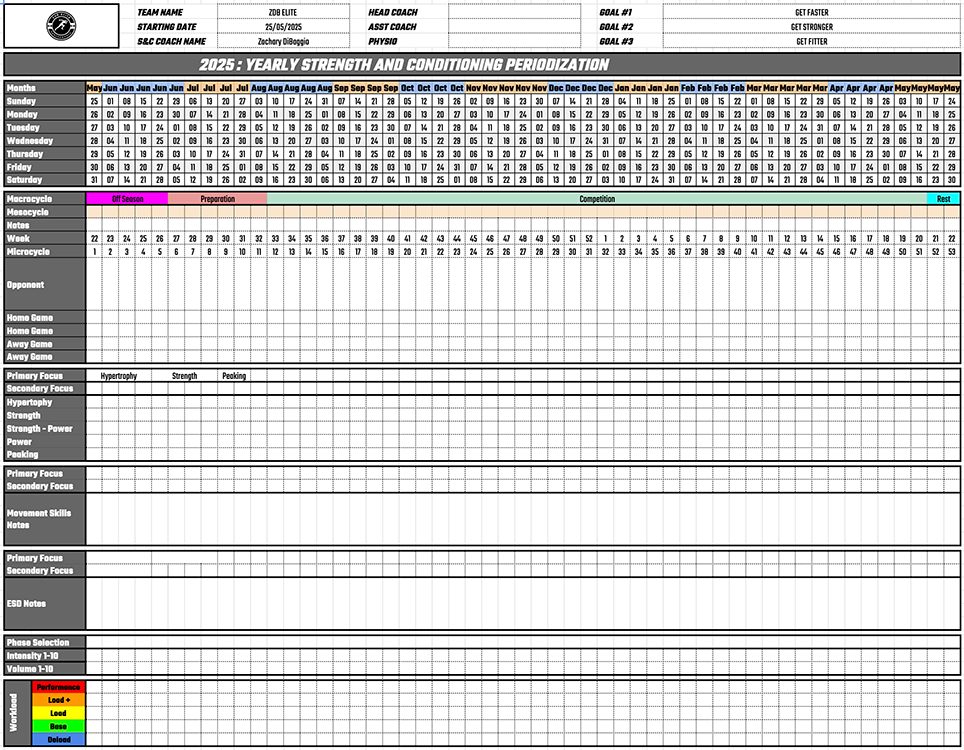Click the empty Head Coach value field
Screen dimensions: 964x750
512,13
